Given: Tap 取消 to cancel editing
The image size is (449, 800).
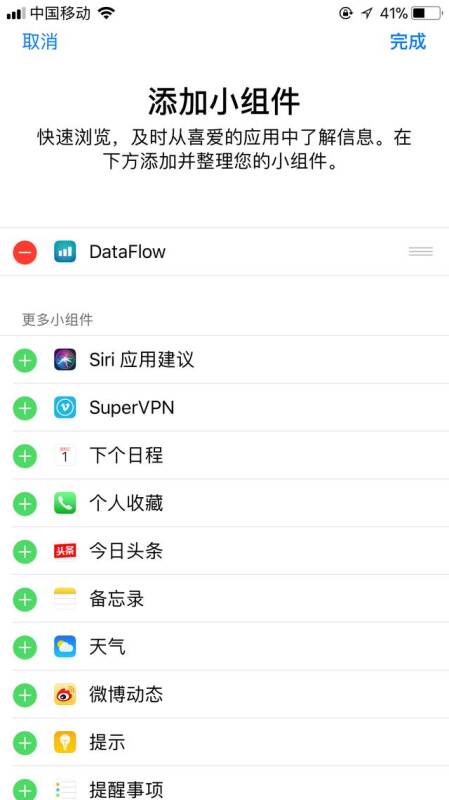Looking at the screenshot, I should point(40,42).
